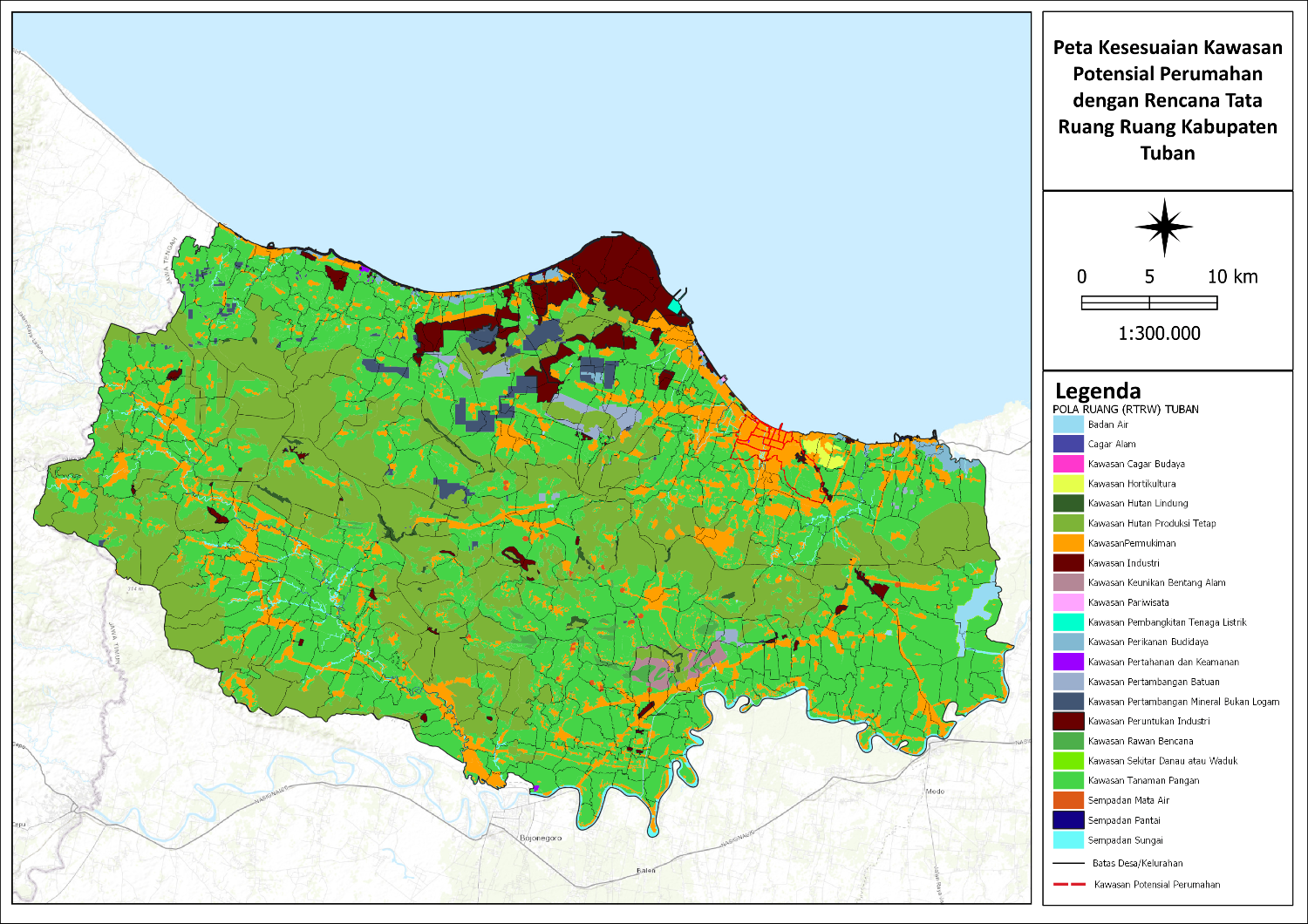Click the 1:300.000 scale text
This screenshot has height=924, width=1308.
(x=1159, y=333)
